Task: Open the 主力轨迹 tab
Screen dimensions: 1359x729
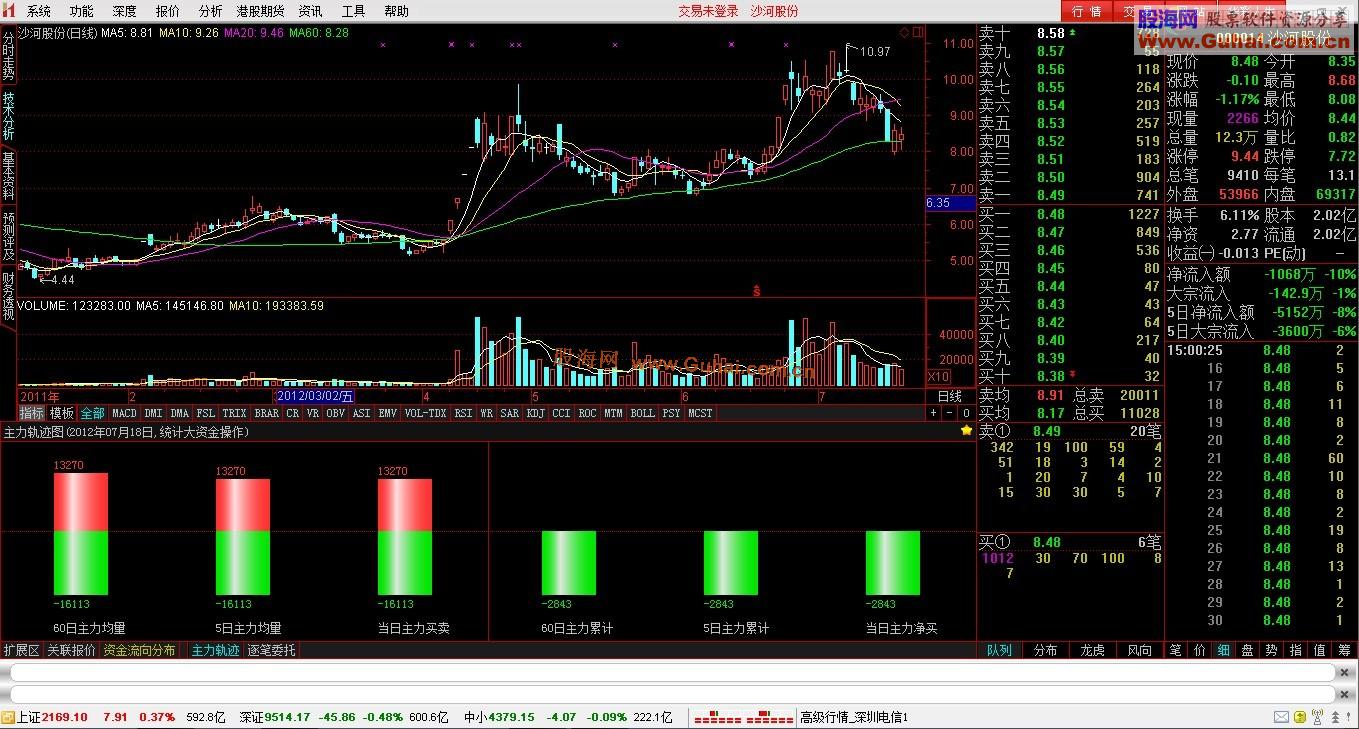Action: coord(215,650)
